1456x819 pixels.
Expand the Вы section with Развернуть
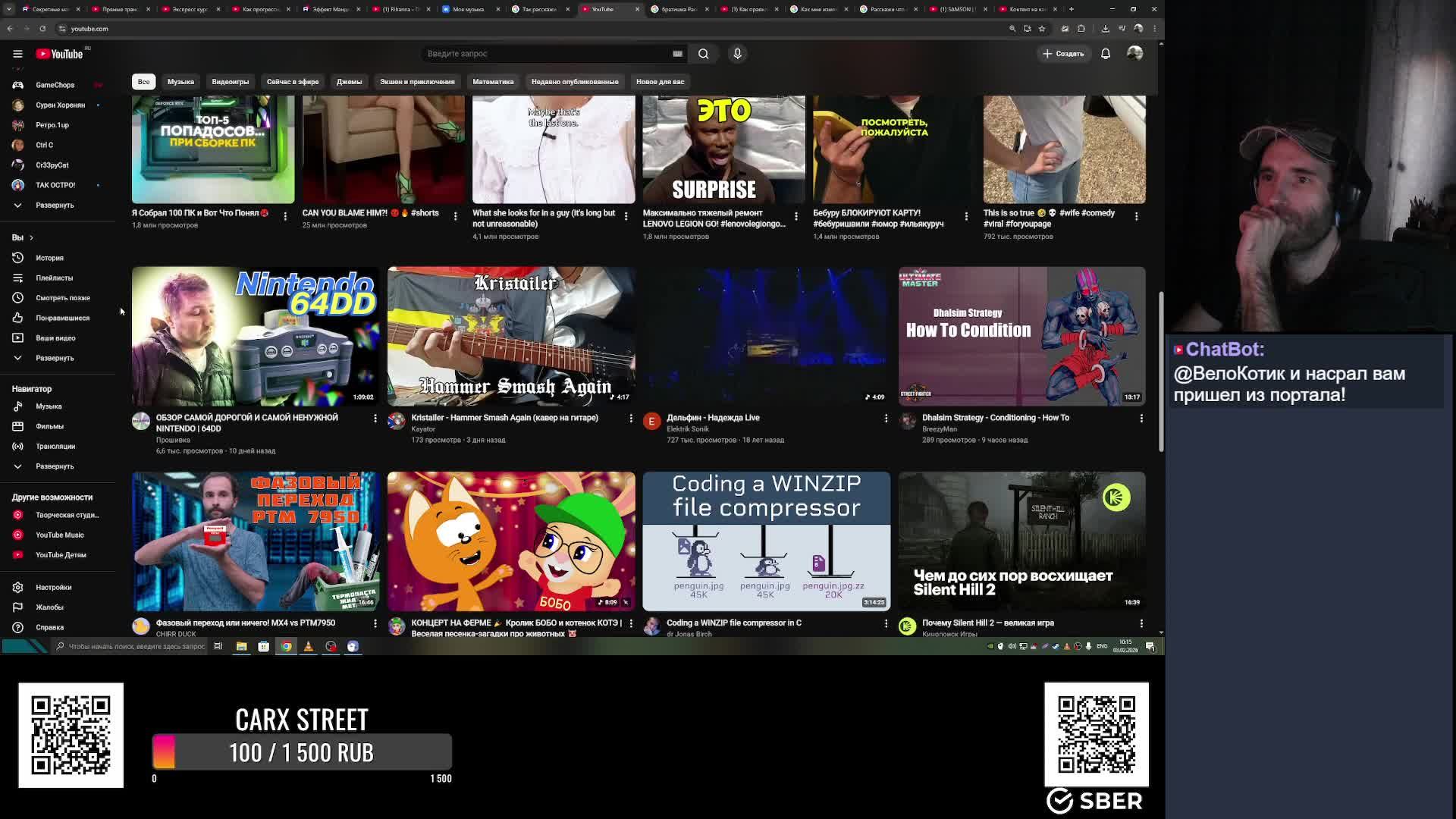tap(54, 358)
